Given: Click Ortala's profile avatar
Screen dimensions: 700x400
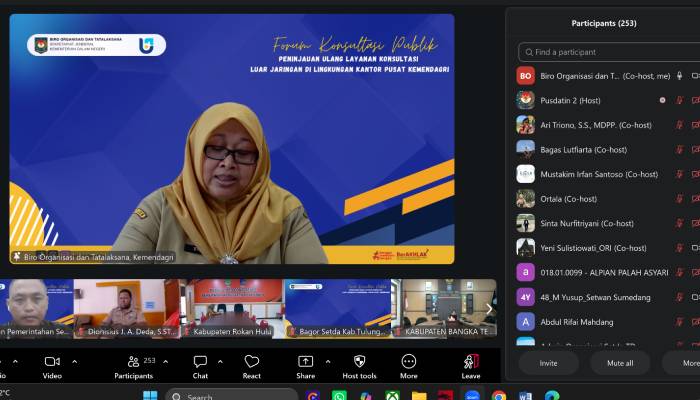Looking at the screenshot, I should 525,199.
